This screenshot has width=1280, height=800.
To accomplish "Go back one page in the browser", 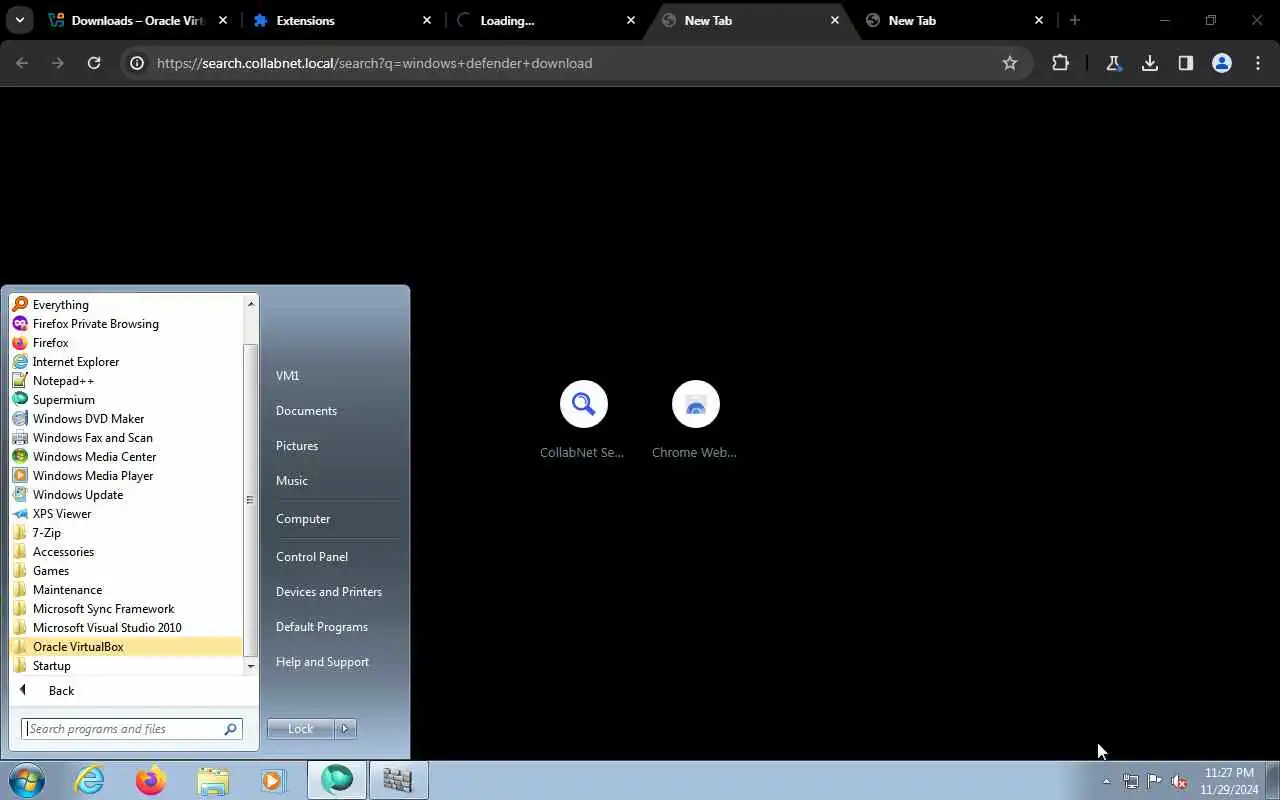I will tap(22, 63).
